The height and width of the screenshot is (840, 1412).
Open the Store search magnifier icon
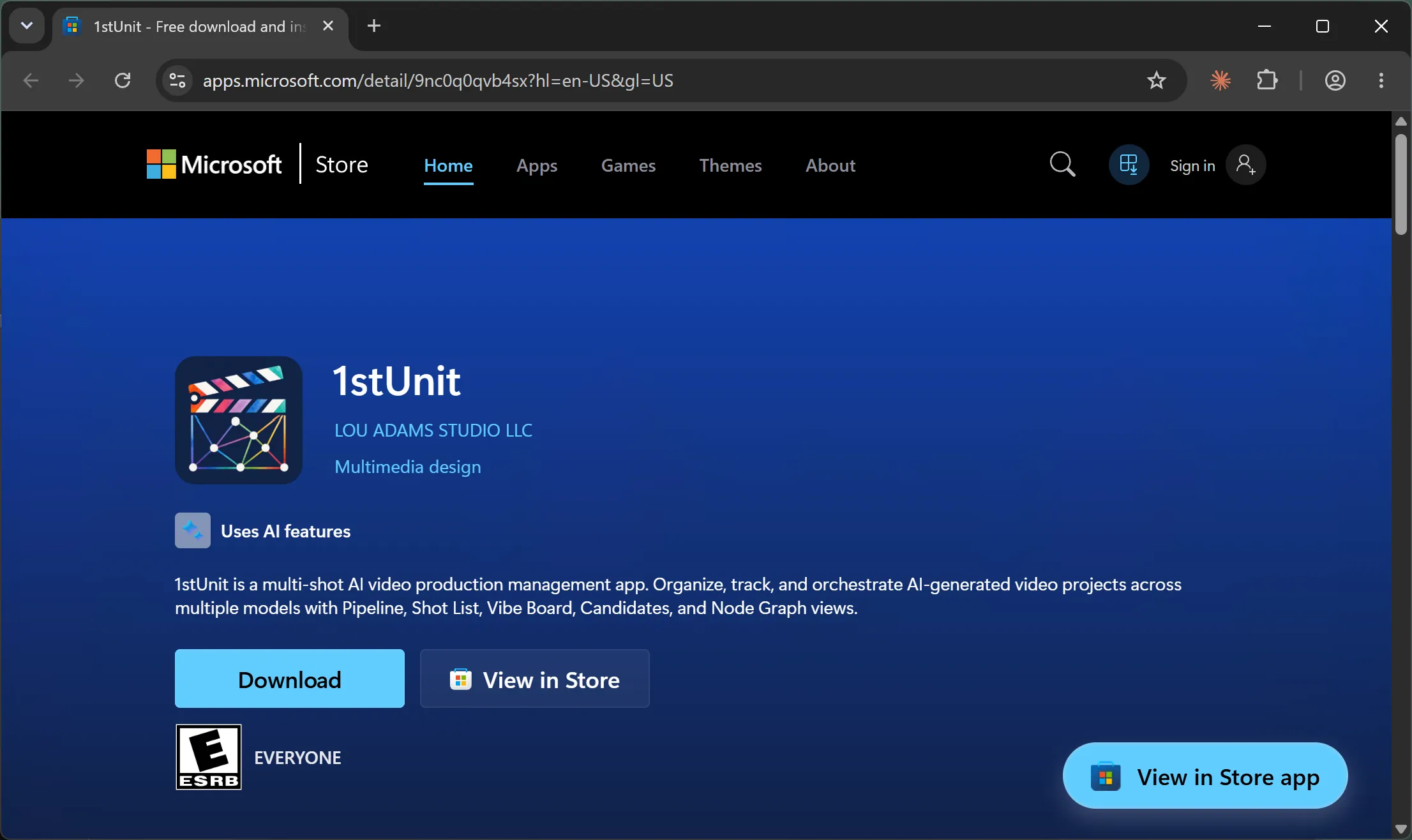(x=1062, y=165)
